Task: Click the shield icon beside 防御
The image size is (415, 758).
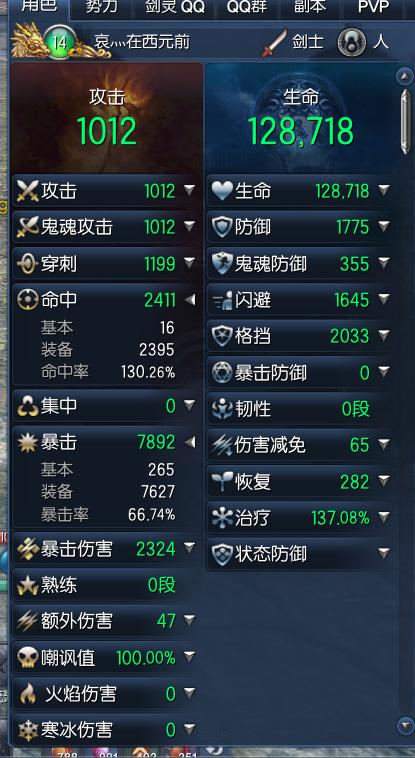Action: [x=222, y=227]
